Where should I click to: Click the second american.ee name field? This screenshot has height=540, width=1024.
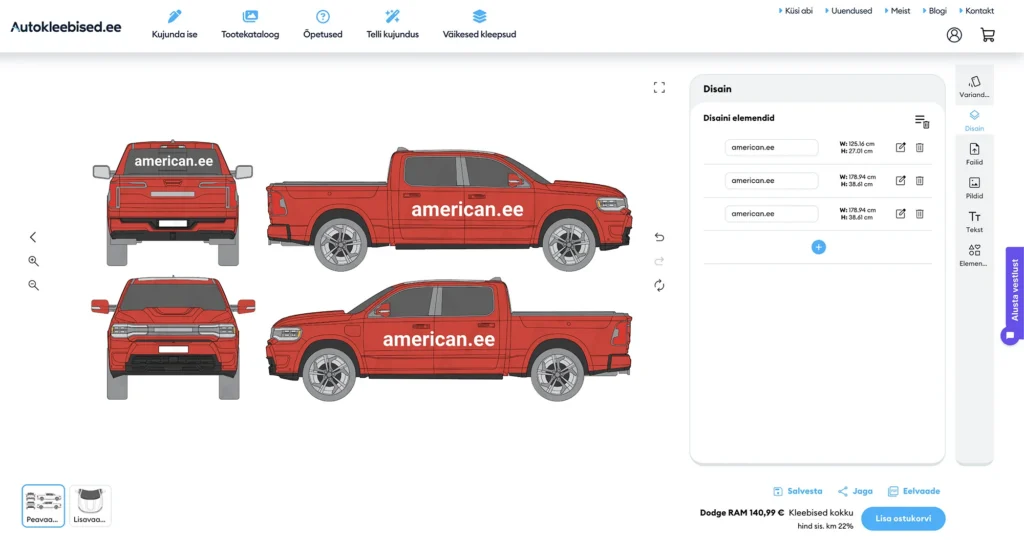pos(771,180)
